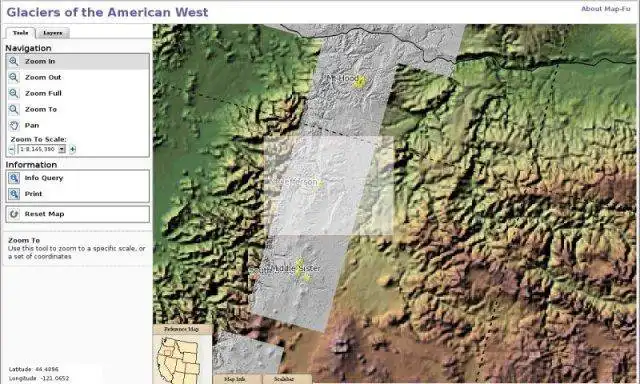Click the Information section heading
The height and width of the screenshot is (384, 640).
31,165
